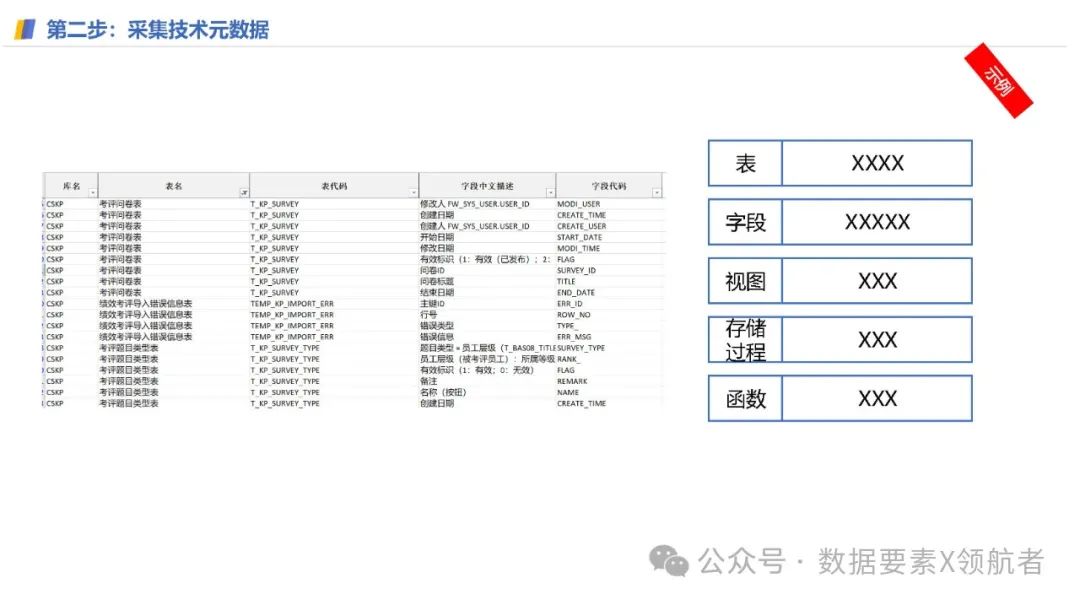The image size is (1080, 605).
Task: Select the 错误信息 description cell
Action: (488, 337)
